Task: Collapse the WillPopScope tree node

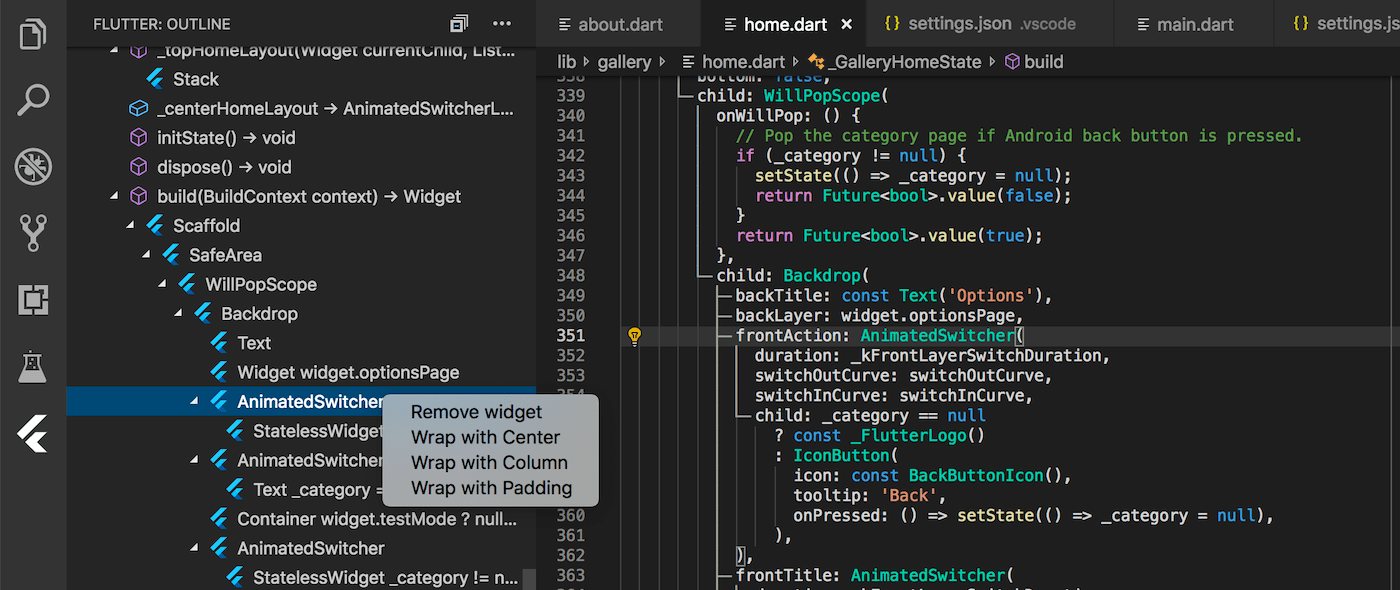Action: tap(161, 284)
